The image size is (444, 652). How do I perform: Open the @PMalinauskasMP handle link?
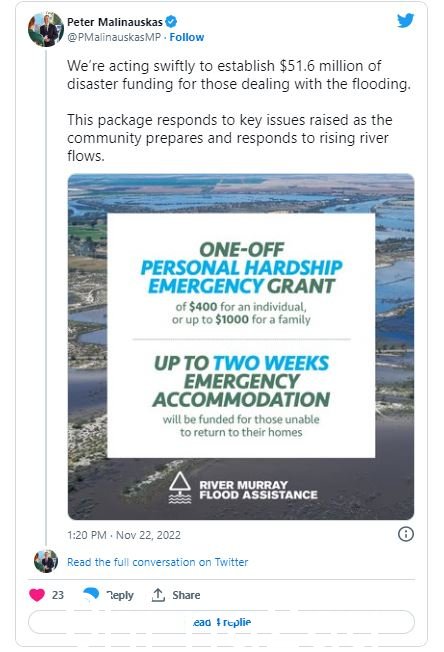pyautogui.click(x=114, y=37)
